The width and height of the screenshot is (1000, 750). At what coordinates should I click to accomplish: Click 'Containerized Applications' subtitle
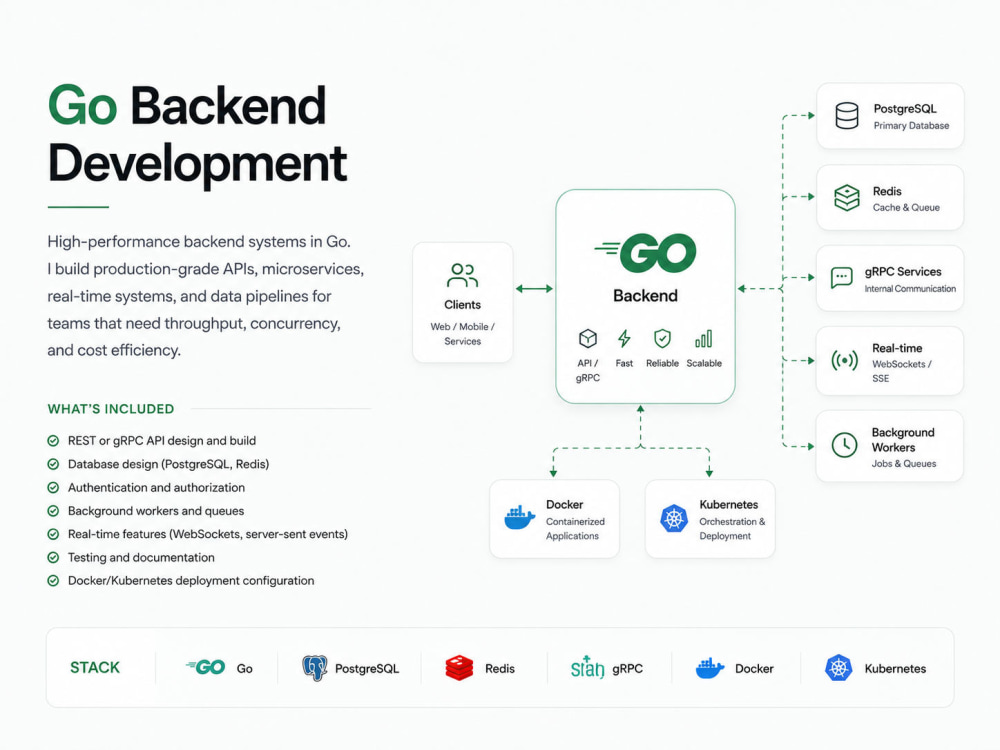pos(575,529)
